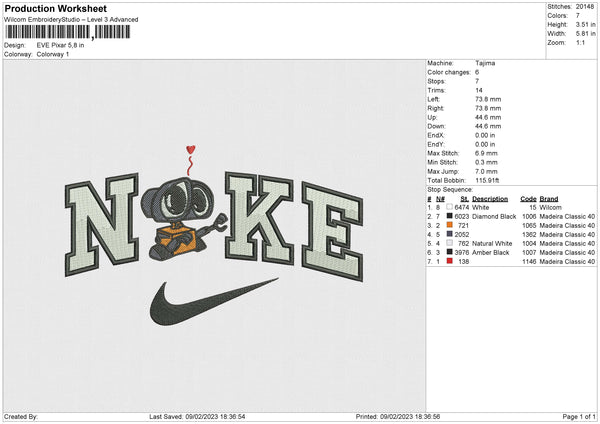Image resolution: width=600 pixels, height=424 pixels.
Task: Click the Natural White color swatch
Action: coord(450,243)
